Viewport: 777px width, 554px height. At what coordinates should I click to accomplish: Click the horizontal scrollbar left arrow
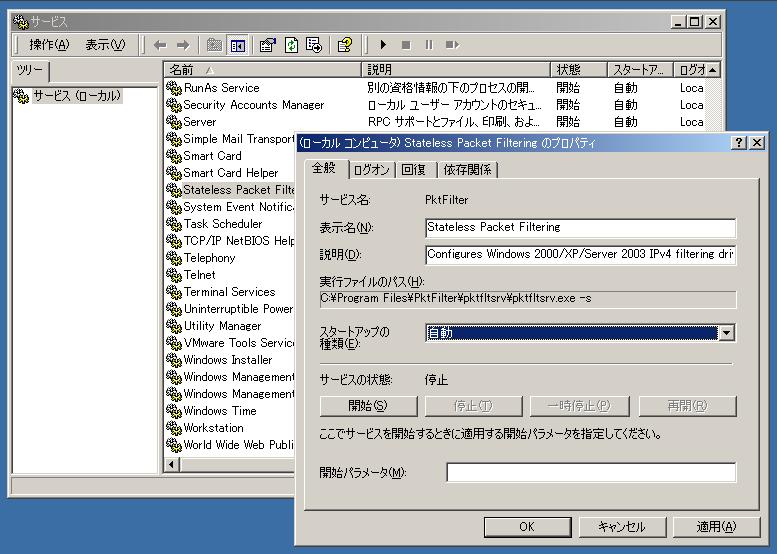pos(172,464)
